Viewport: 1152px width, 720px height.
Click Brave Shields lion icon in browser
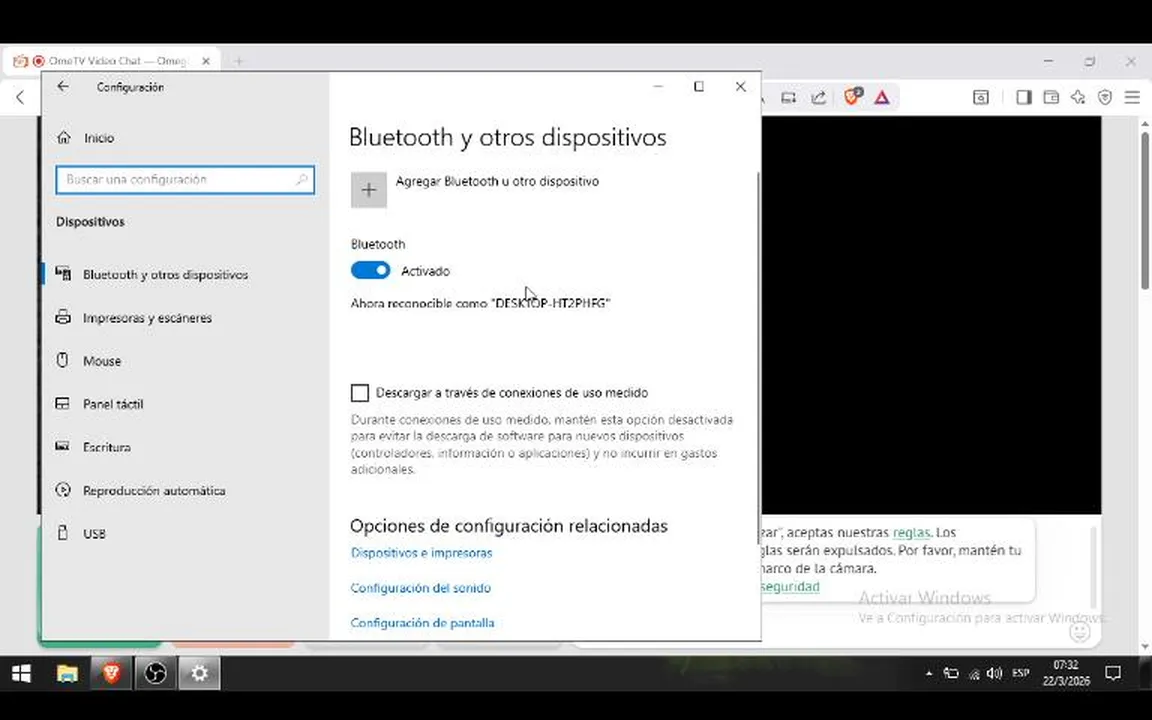pos(853,96)
